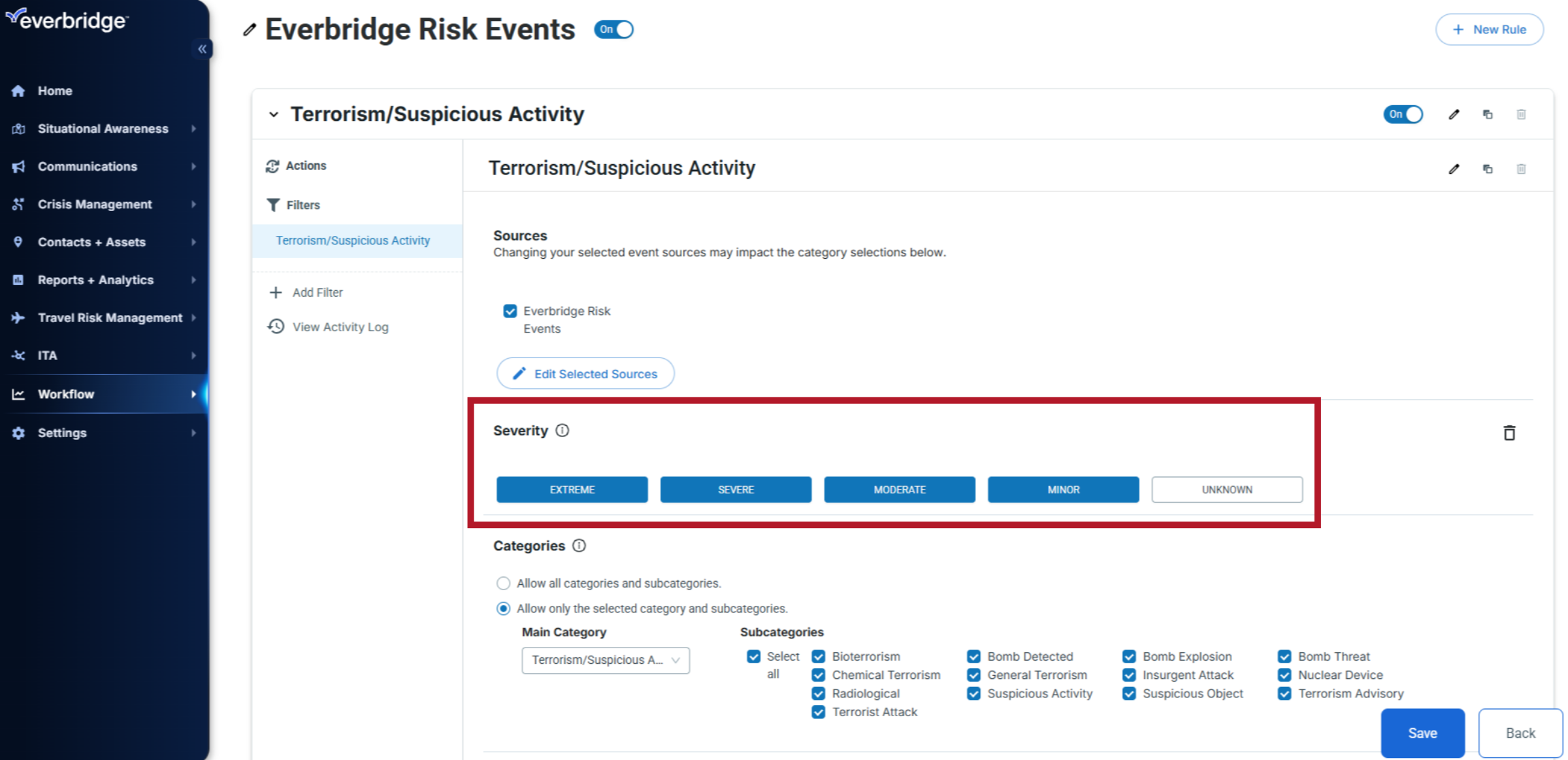Select the UNKNOWN severity level
This screenshot has width=1568, height=760.
[x=1226, y=489]
